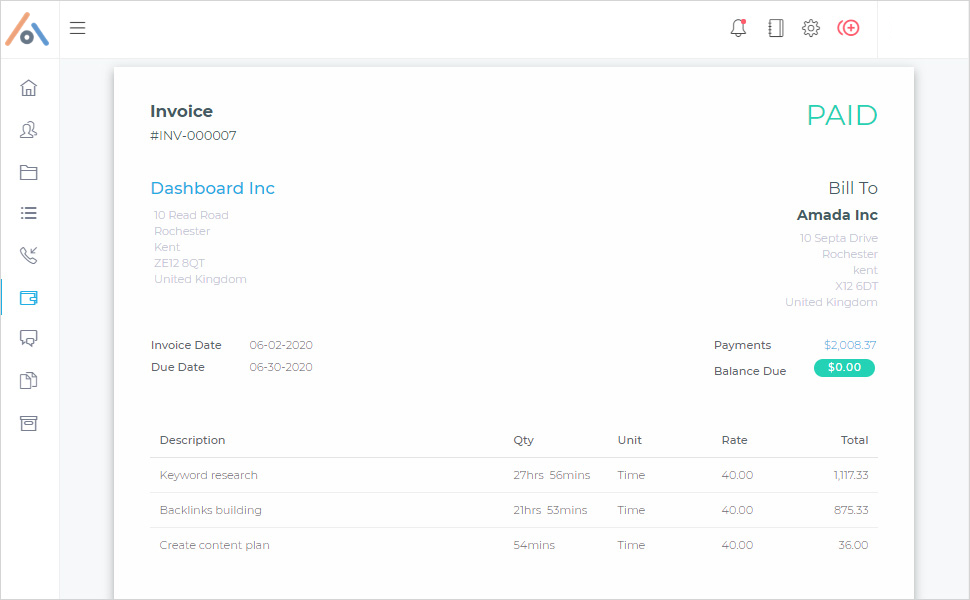Viewport: 970px width, 600px height.
Task: Go to Home in the sidebar
Action: [x=29, y=88]
